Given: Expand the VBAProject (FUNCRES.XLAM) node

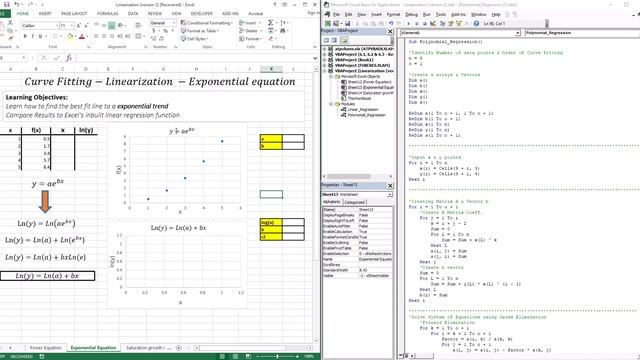Looking at the screenshot, I should tap(325, 65).
